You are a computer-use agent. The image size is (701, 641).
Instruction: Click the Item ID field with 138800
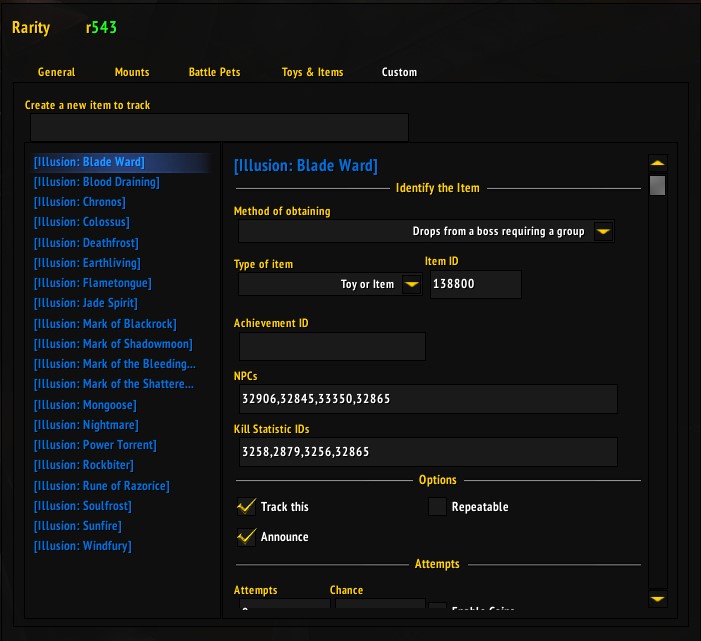tap(476, 284)
